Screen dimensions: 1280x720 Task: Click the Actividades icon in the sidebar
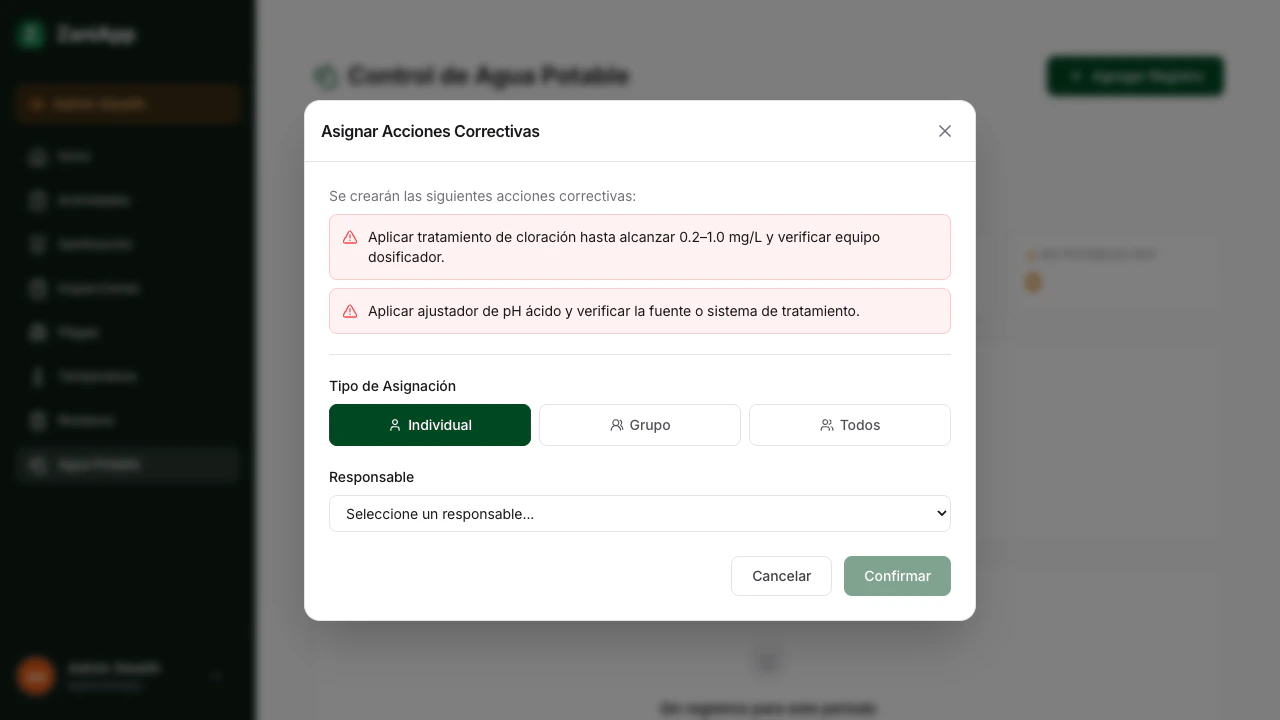[36, 201]
